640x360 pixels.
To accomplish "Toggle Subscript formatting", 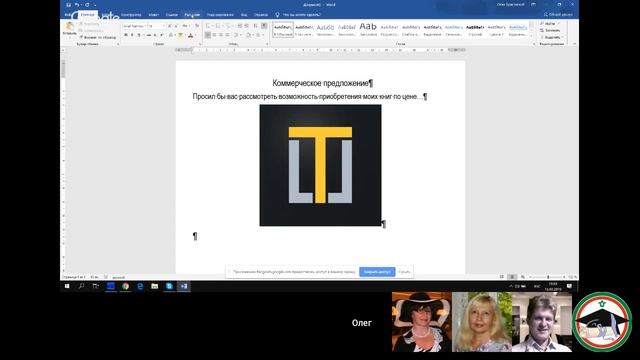I will click(x=155, y=36).
